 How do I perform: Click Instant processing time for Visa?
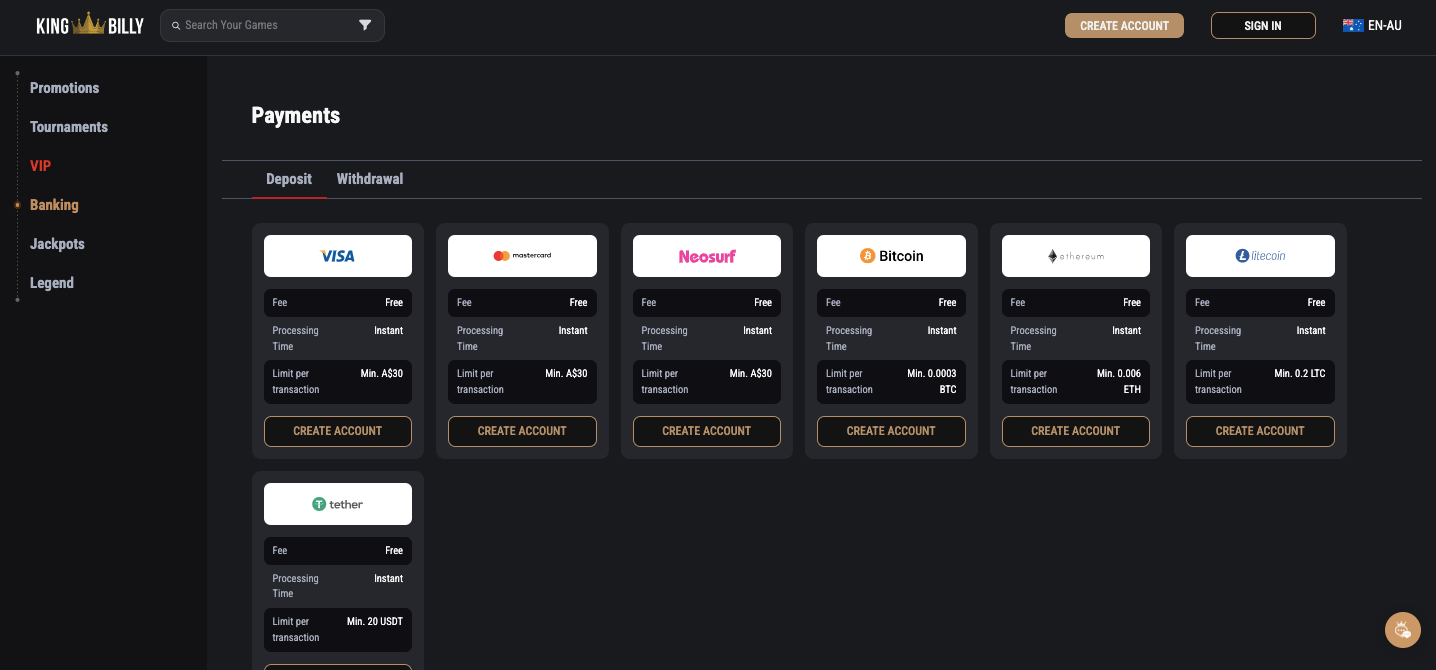[x=389, y=330]
